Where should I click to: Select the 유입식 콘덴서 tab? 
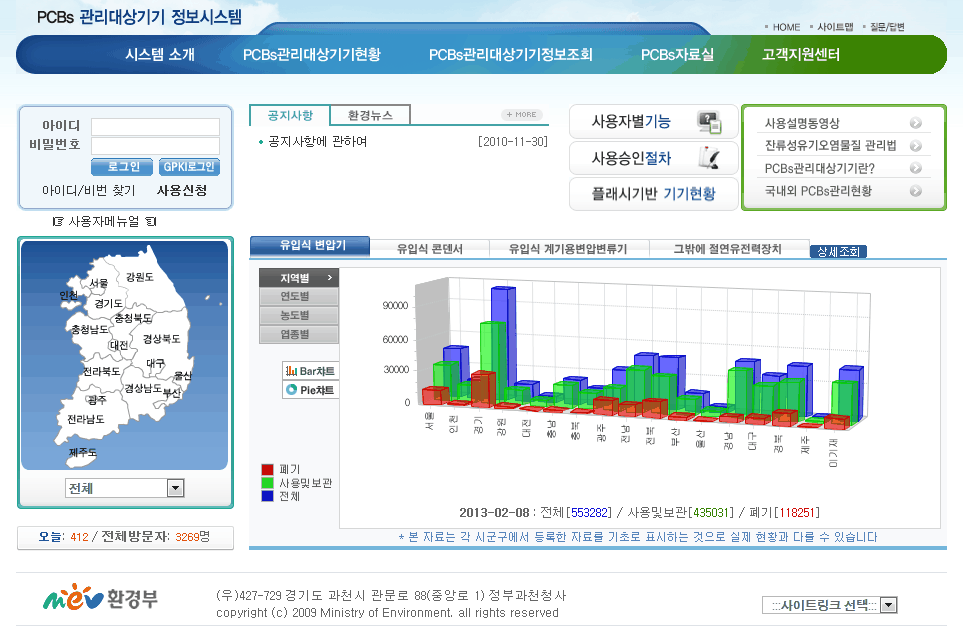click(429, 249)
